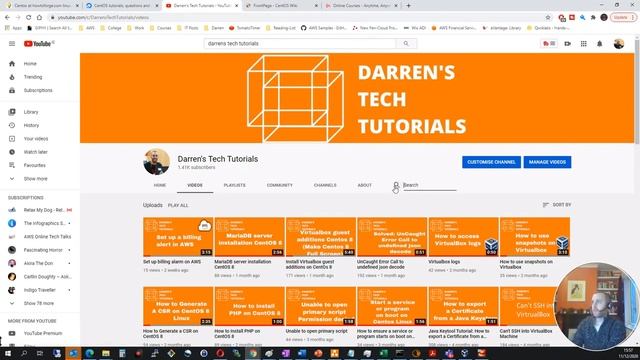Screen dimensions: 640x360
Task: Open the Windows Start button
Action: click(7, 353)
